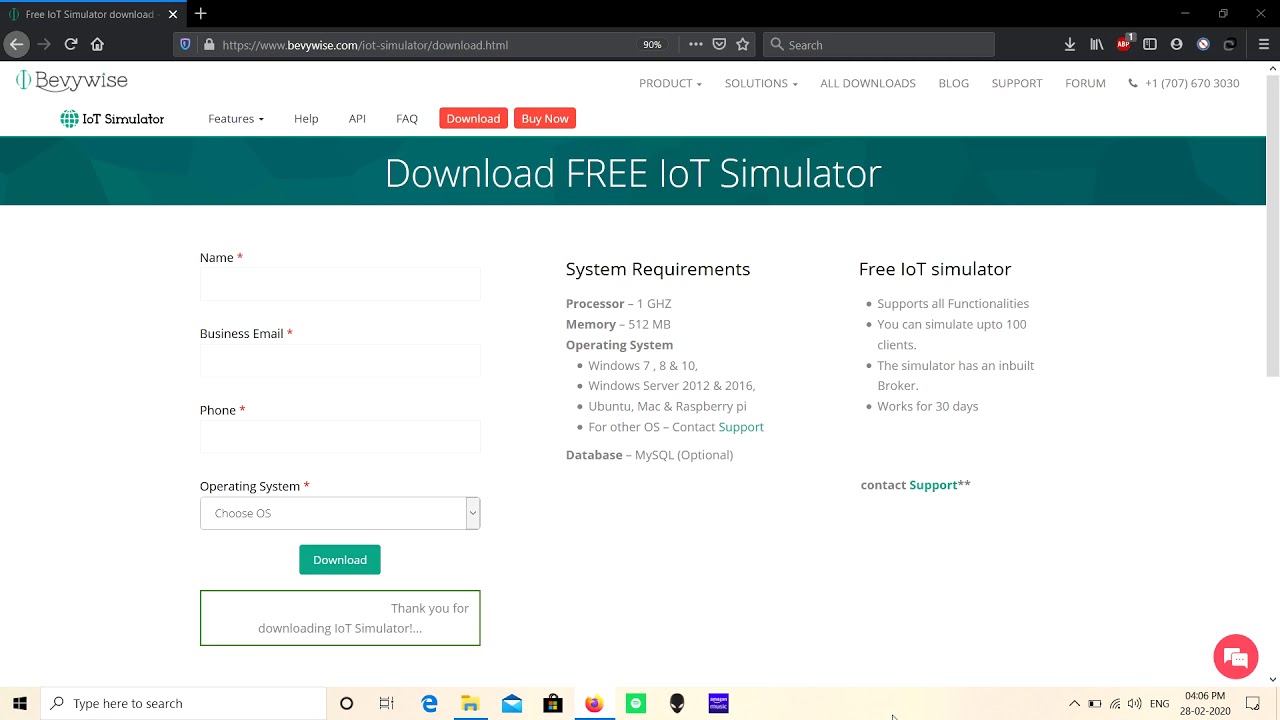
Task: Expand the PRODUCT menu
Action: tap(670, 83)
